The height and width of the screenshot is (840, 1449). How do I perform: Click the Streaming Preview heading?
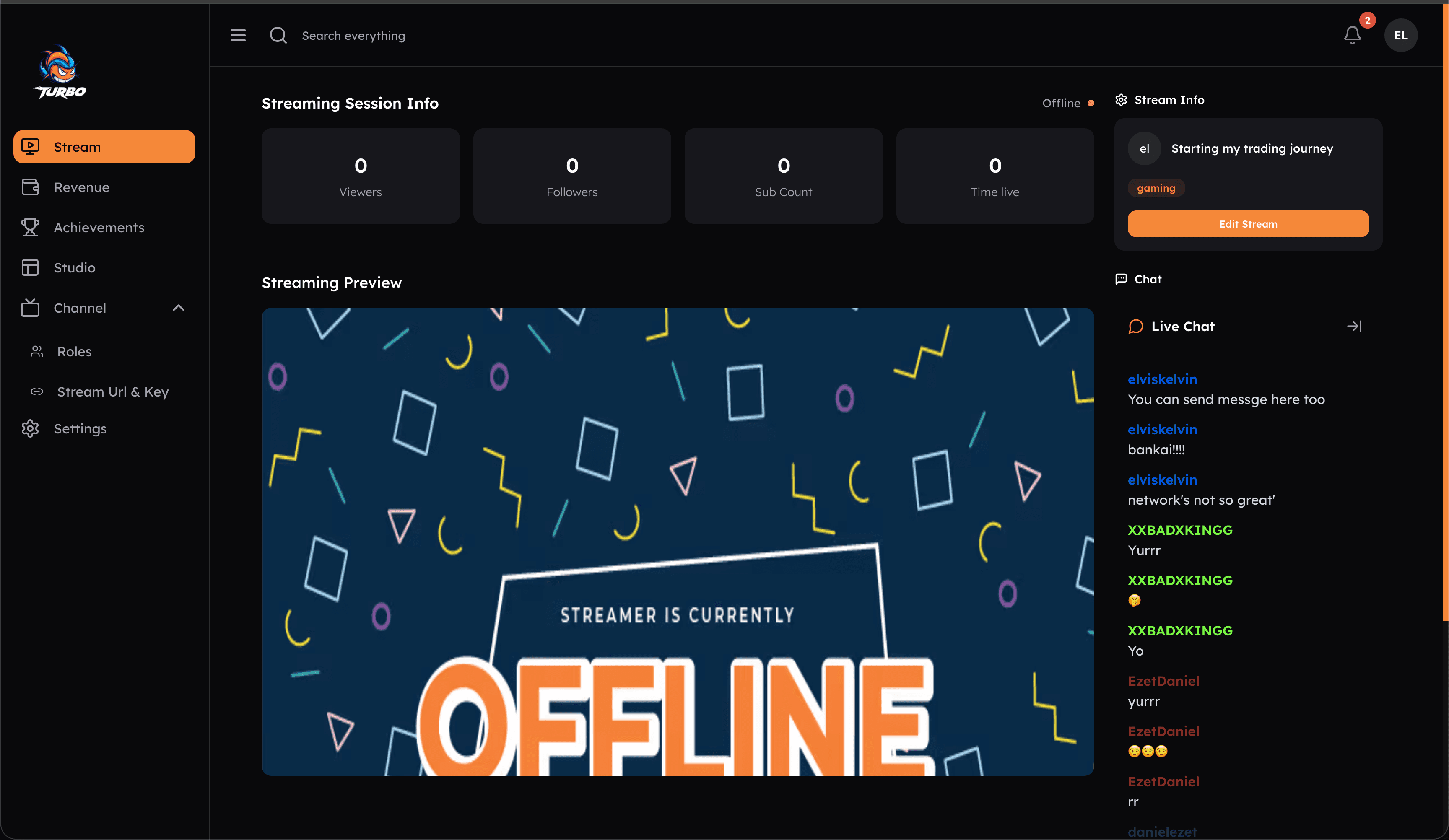[x=332, y=283]
